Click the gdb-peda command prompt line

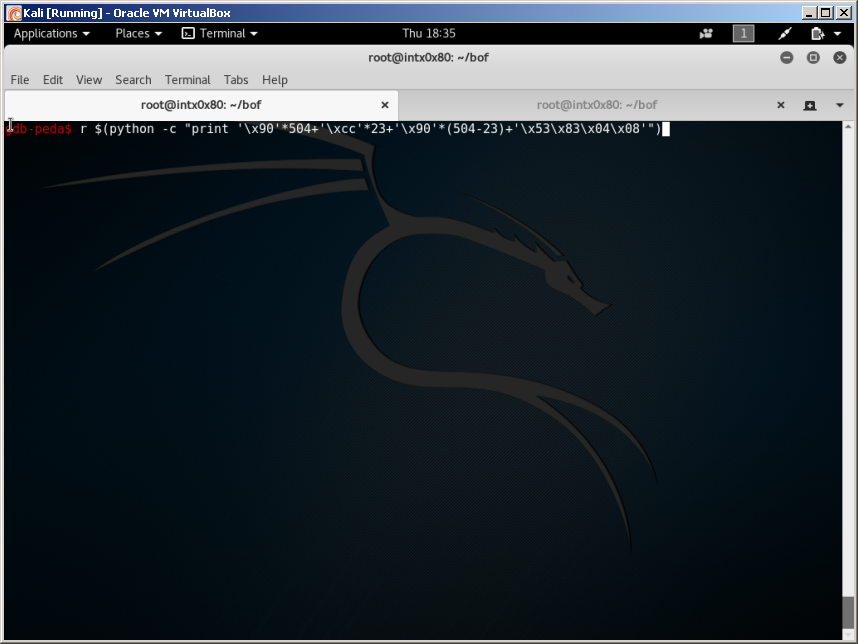point(38,128)
